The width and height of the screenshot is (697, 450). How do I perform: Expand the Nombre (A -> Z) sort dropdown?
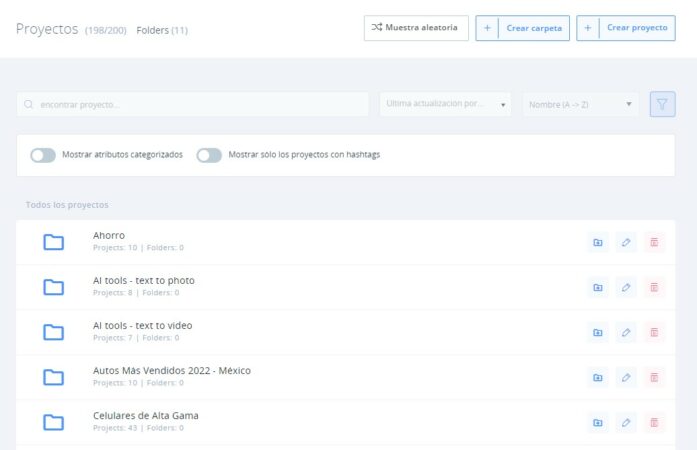580,104
